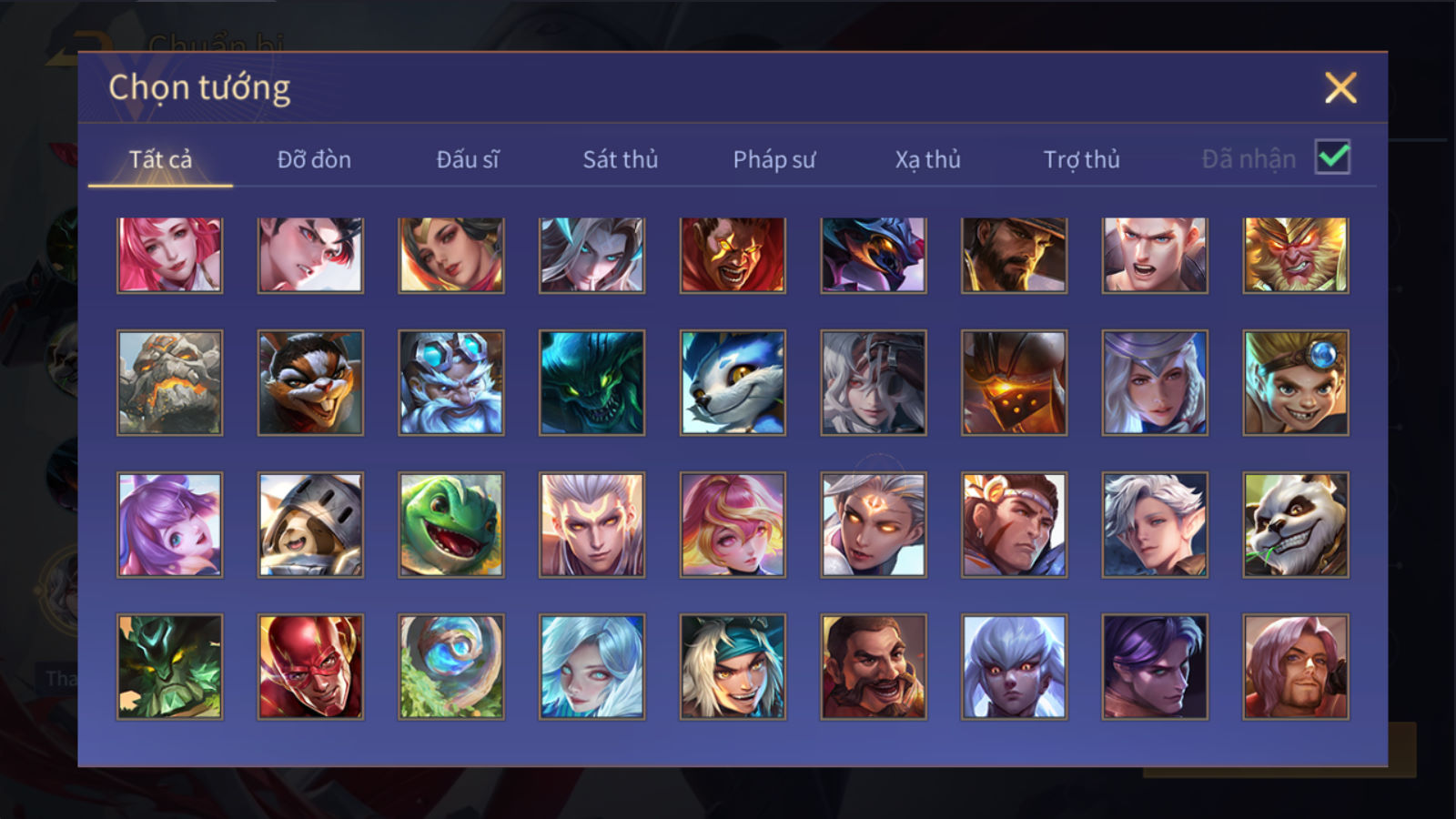The image size is (1456, 819).
Task: Close the Chọn tướng dialog
Action: (1340, 88)
